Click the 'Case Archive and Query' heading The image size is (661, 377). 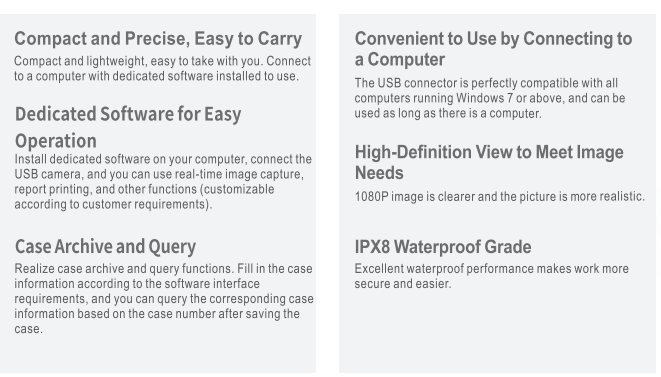(105, 246)
